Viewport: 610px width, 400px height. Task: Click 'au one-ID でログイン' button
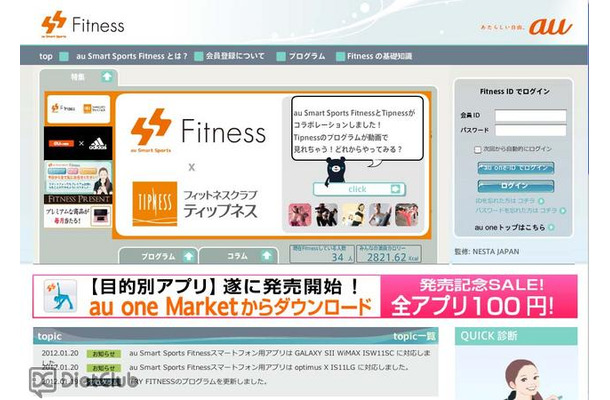click(516, 168)
